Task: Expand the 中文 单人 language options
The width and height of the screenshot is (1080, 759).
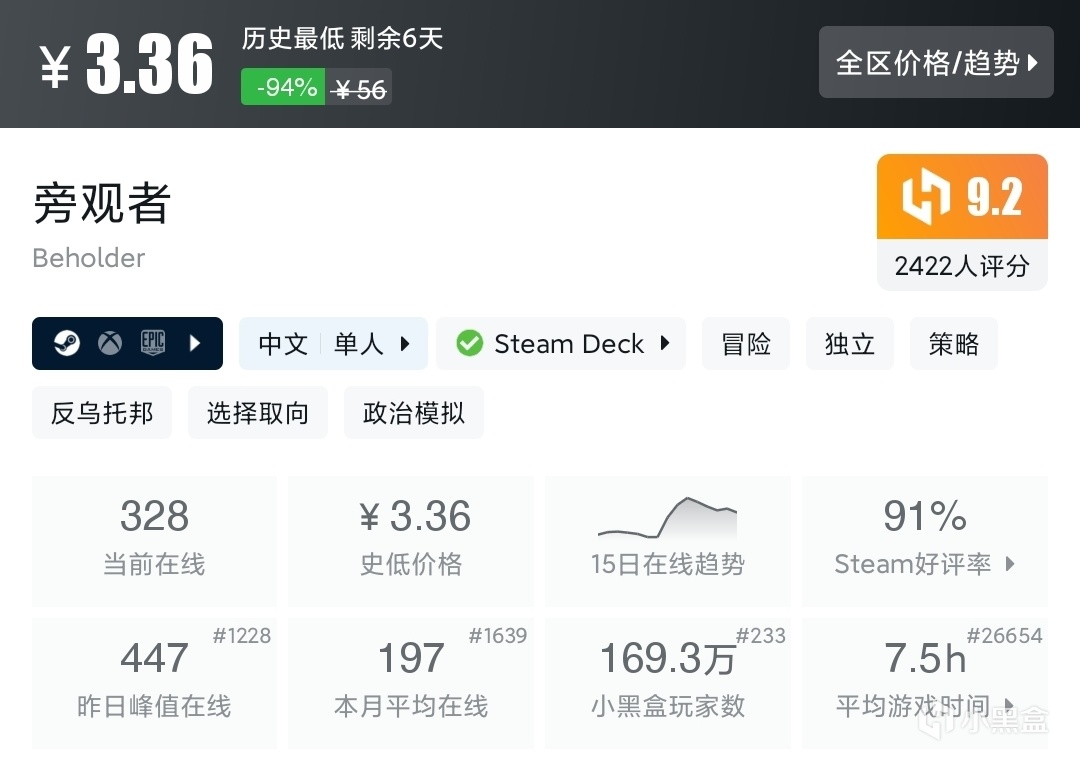Action: tap(333, 344)
